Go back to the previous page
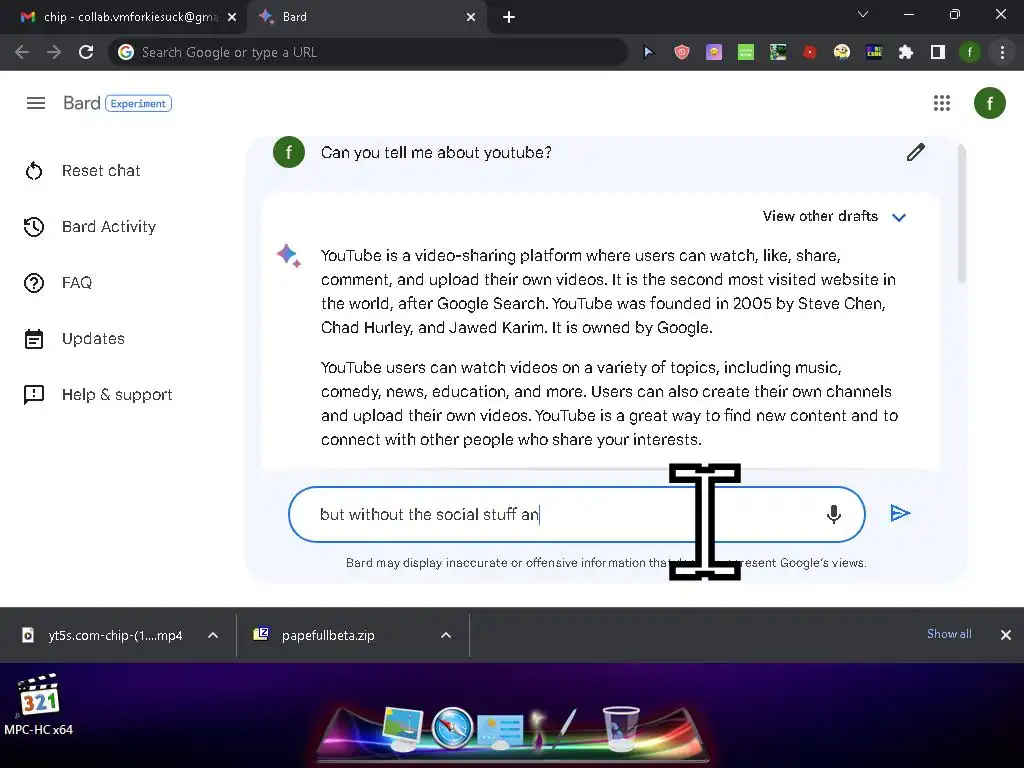The image size is (1024, 768). click(x=22, y=52)
